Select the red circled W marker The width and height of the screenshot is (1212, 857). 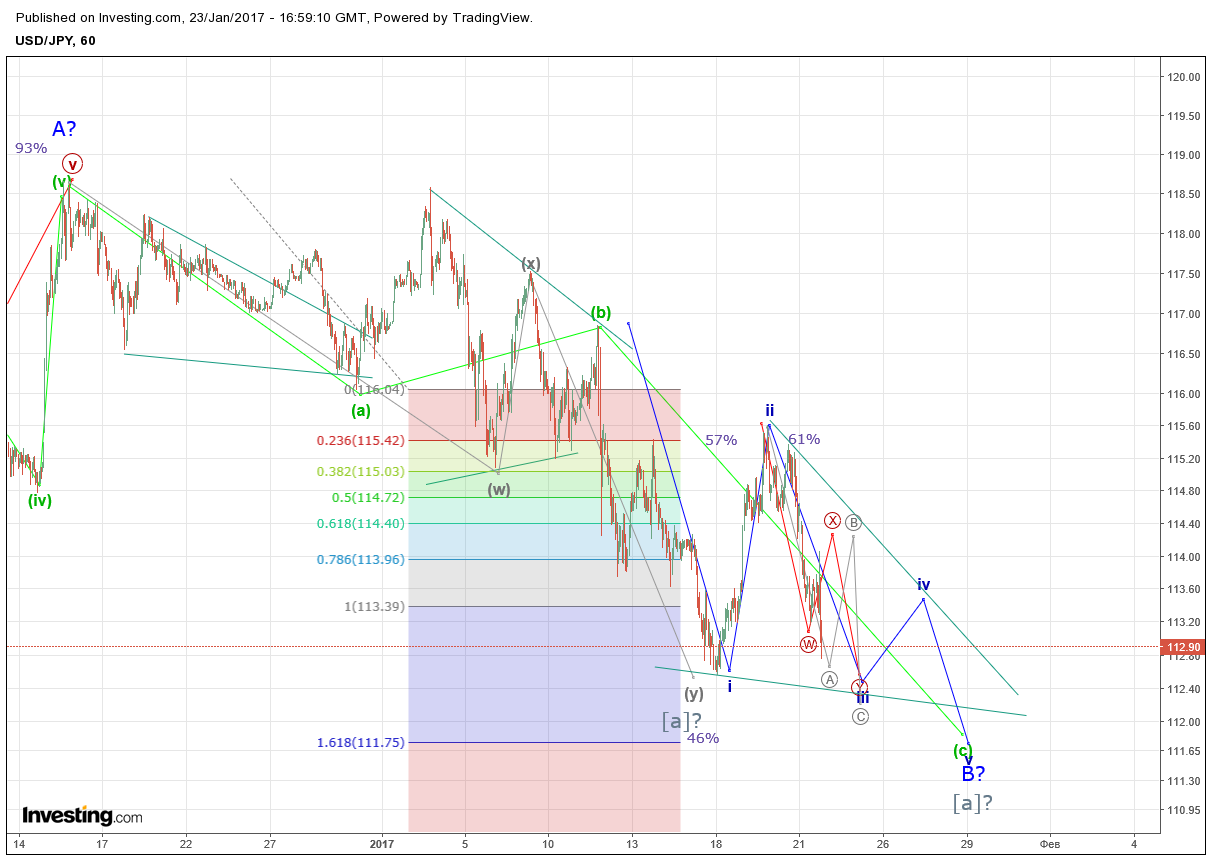click(808, 644)
